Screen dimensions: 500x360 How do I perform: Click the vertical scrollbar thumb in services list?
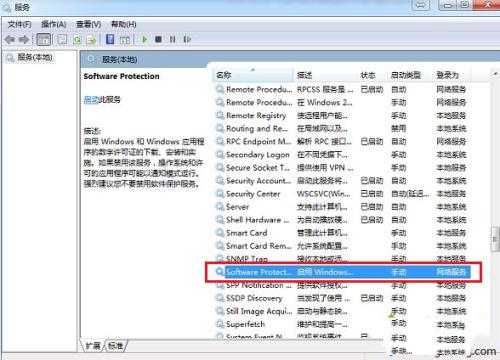(x=495, y=239)
